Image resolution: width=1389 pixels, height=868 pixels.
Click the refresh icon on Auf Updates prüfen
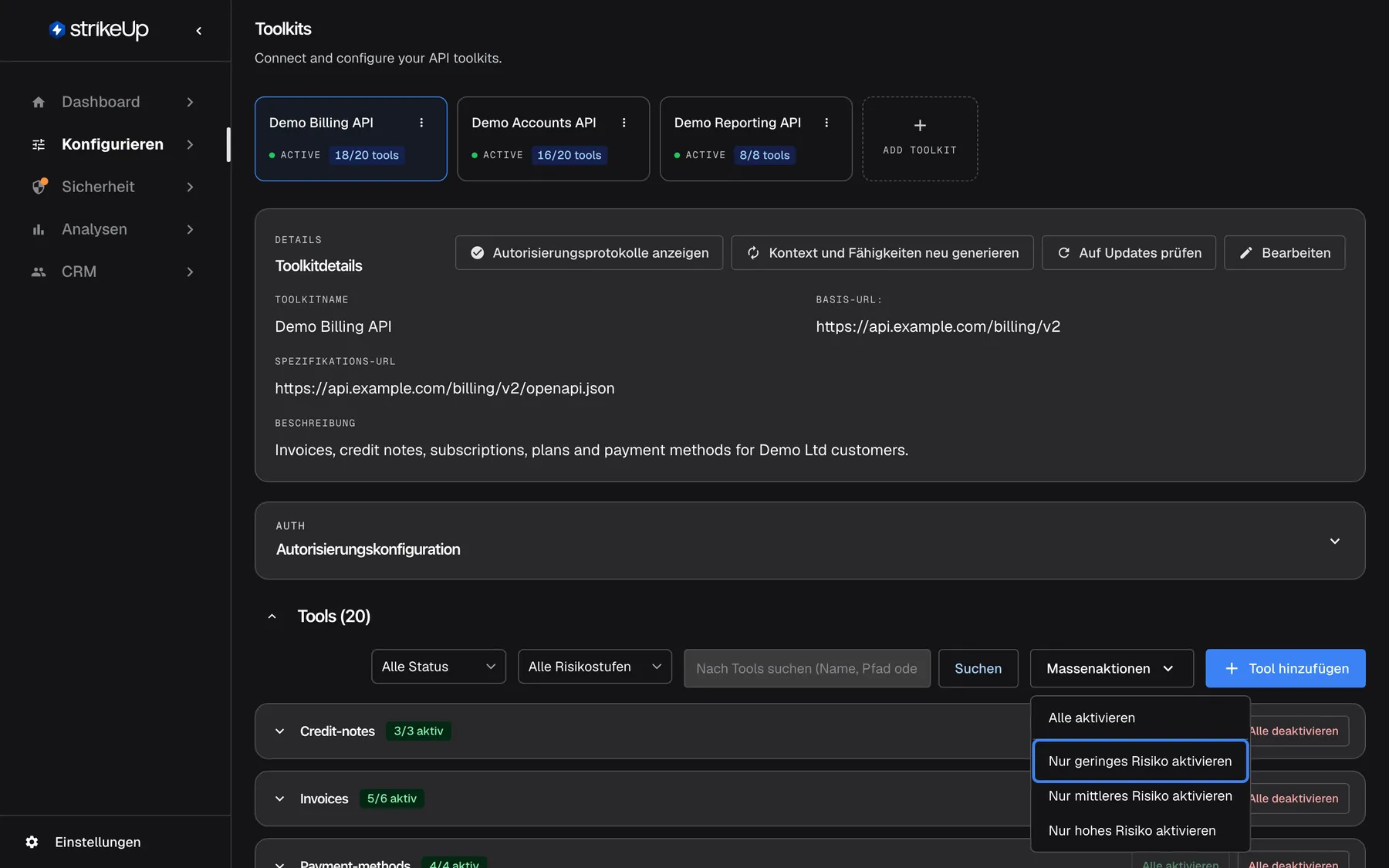click(1063, 252)
